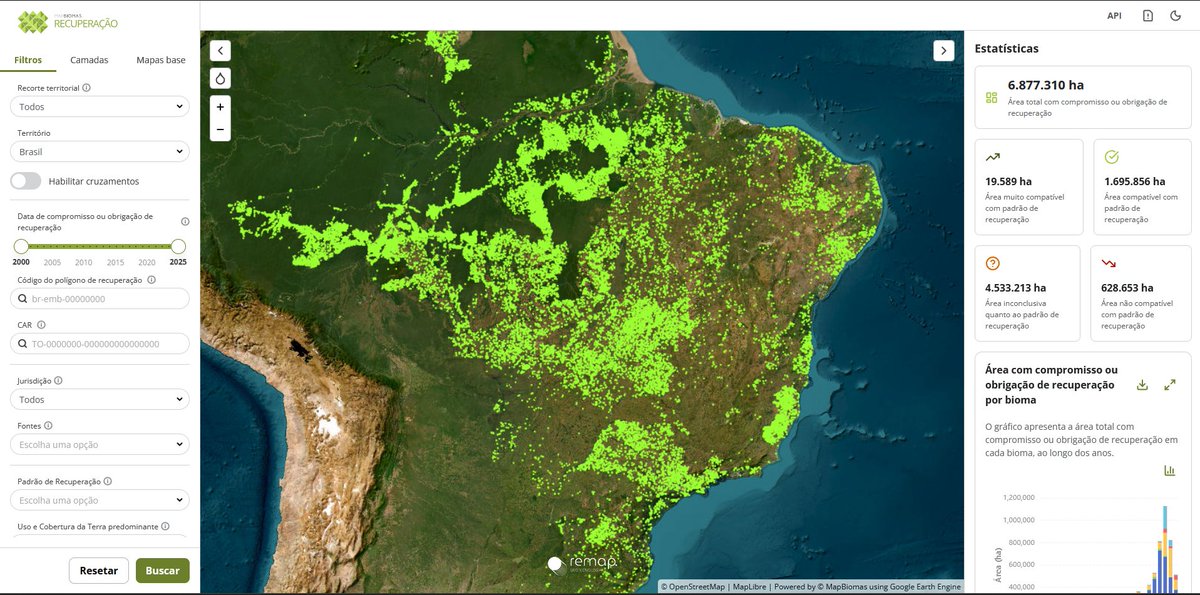Show info for Recorte territorial
Viewport: 1200px width, 595px height.
click(x=86, y=88)
